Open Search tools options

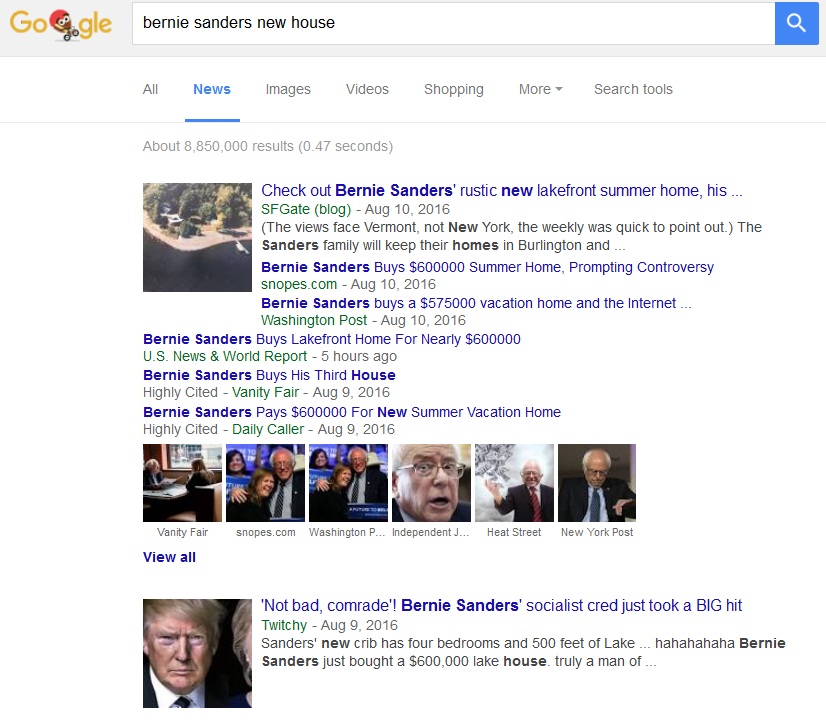click(x=633, y=89)
